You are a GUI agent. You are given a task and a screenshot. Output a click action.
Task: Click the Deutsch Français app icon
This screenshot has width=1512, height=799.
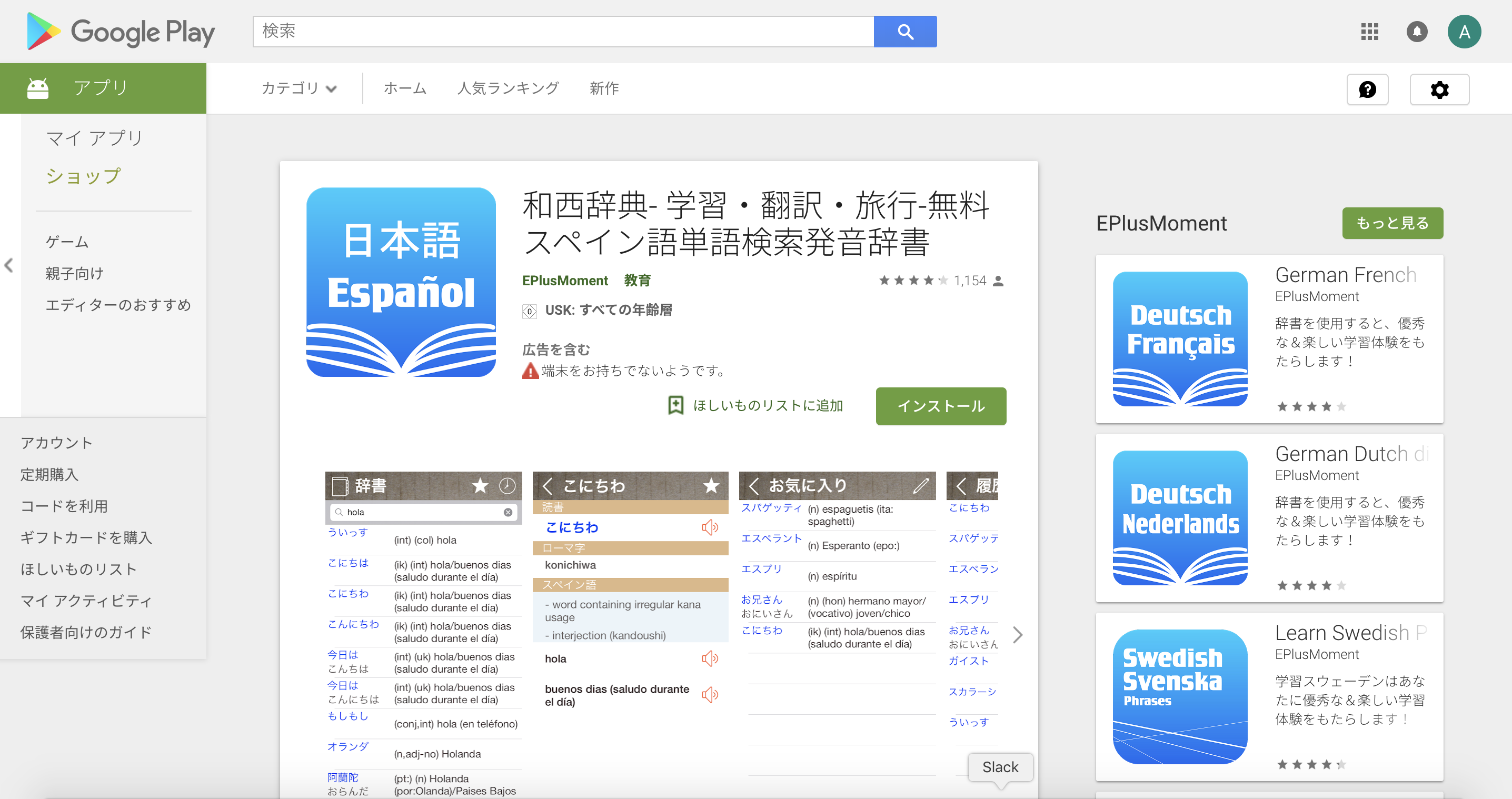point(1180,339)
